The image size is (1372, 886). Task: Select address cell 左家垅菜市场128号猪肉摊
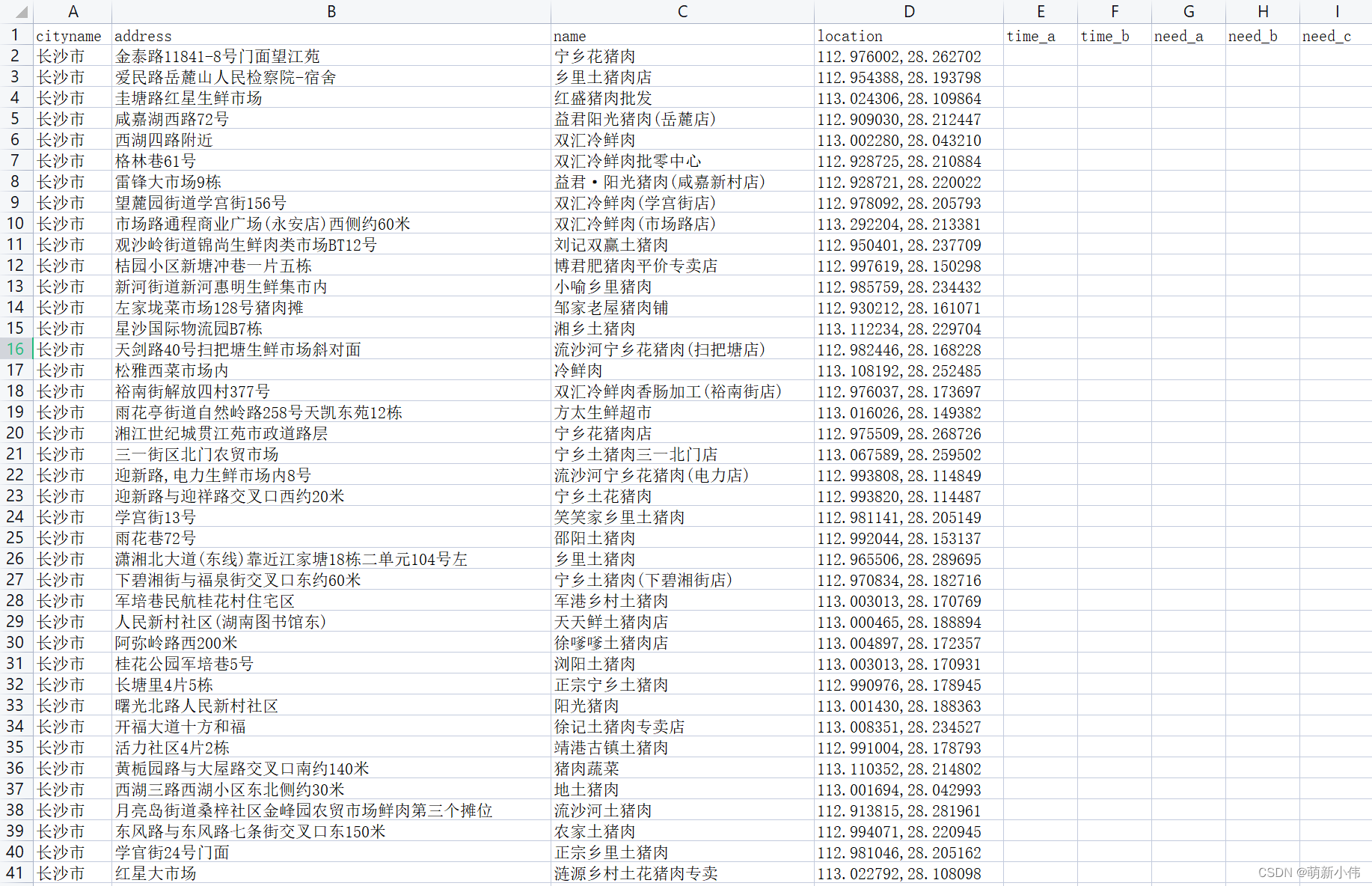(331, 308)
